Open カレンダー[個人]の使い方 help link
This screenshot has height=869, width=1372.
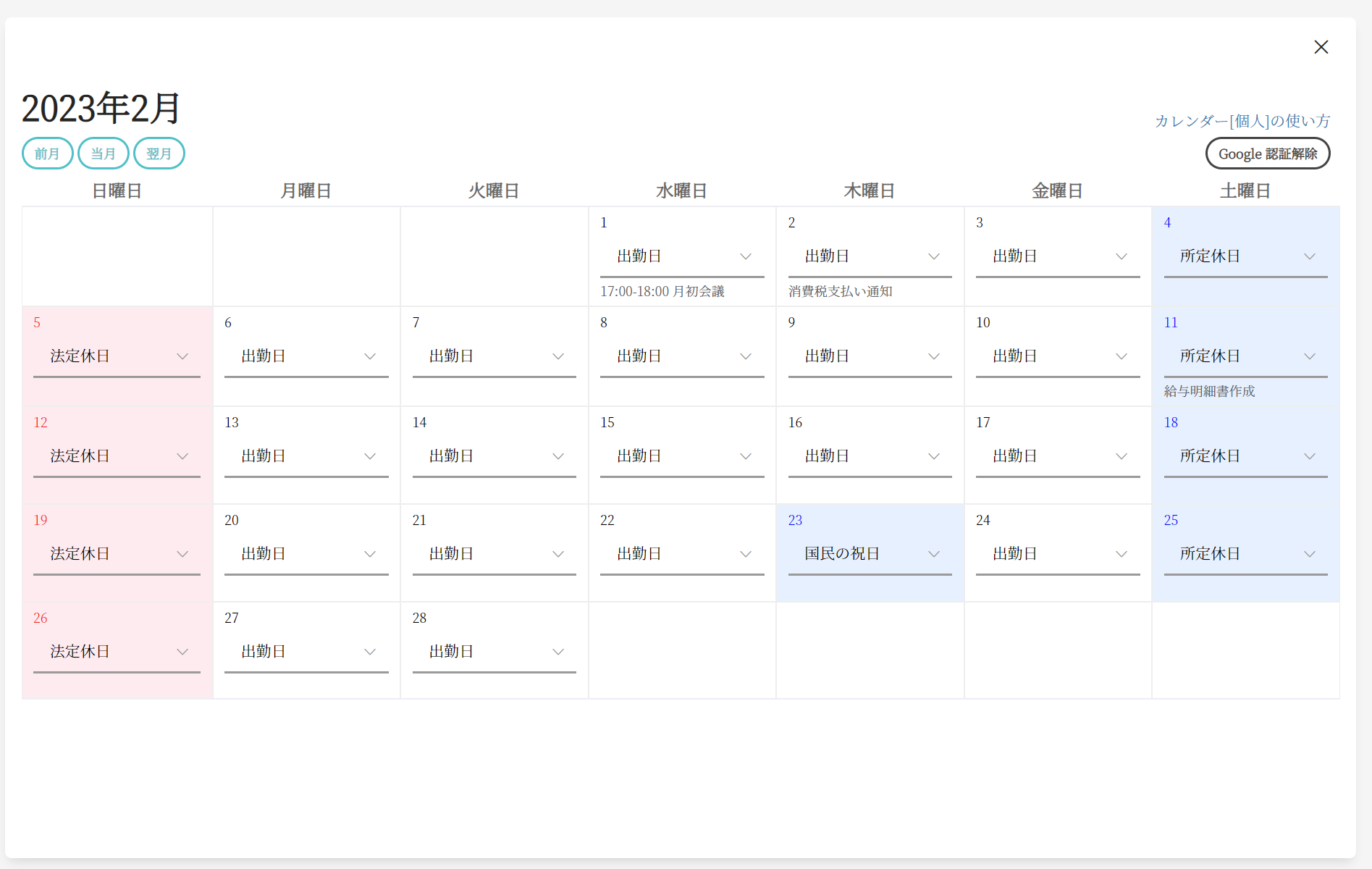(1242, 121)
